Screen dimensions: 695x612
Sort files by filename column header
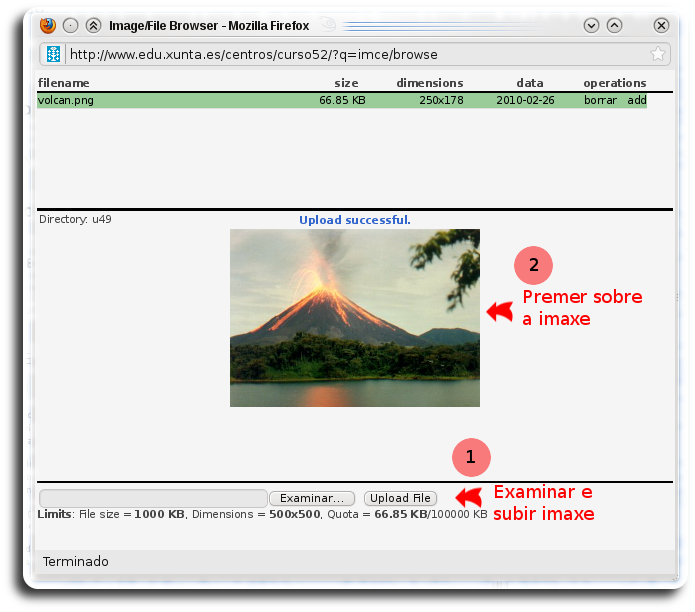(x=63, y=83)
